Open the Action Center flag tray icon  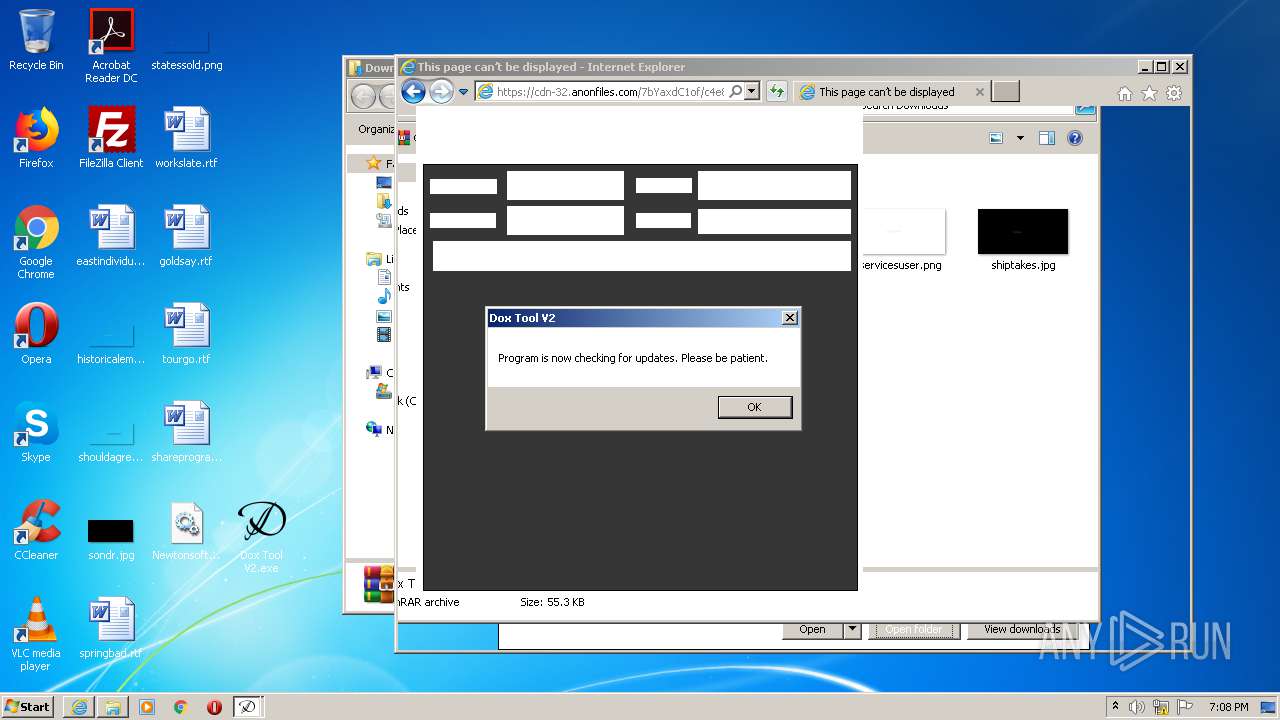tap(1185, 707)
